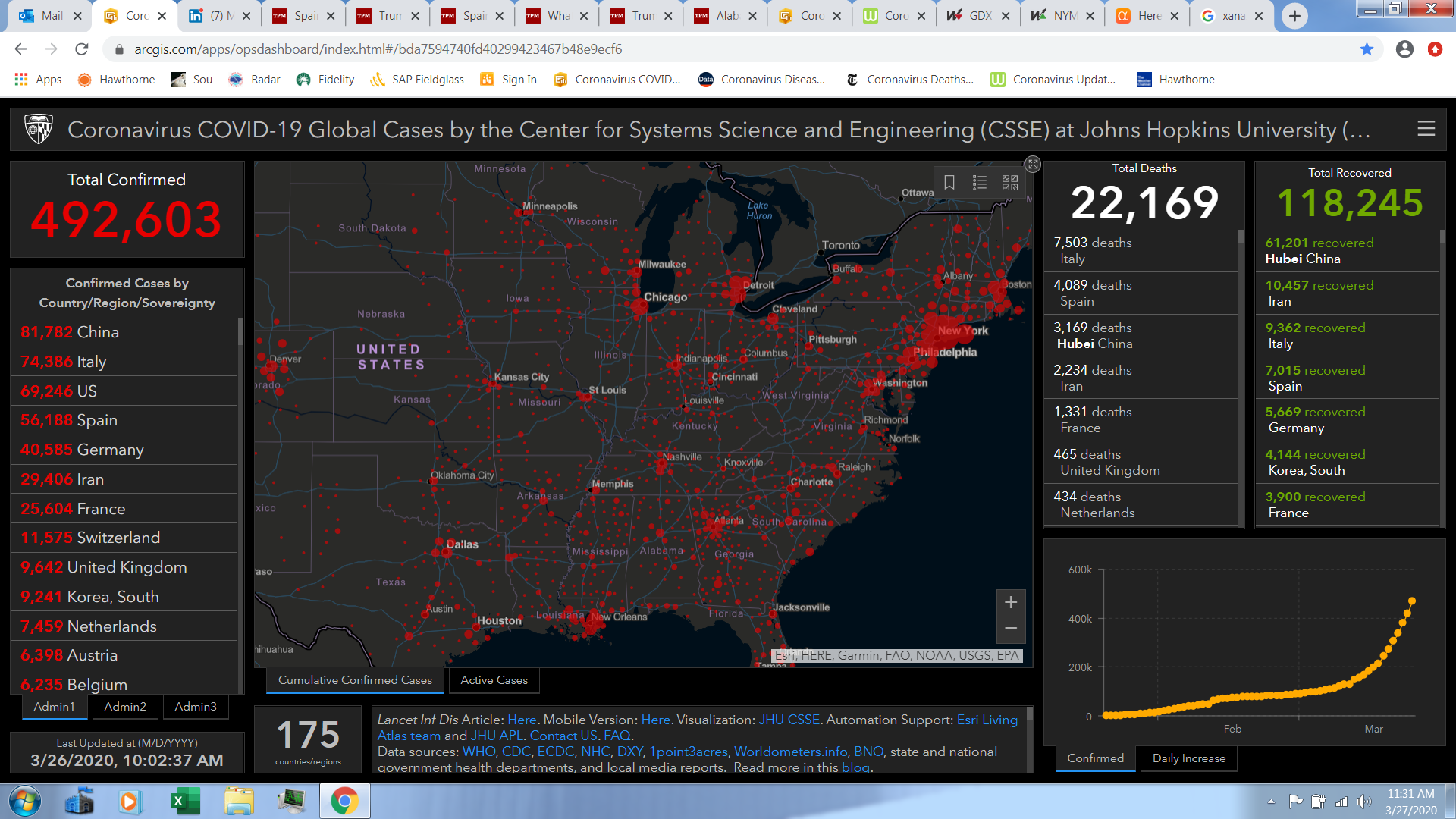
Task: Show the Confirmed chart tab
Action: pos(1095,758)
